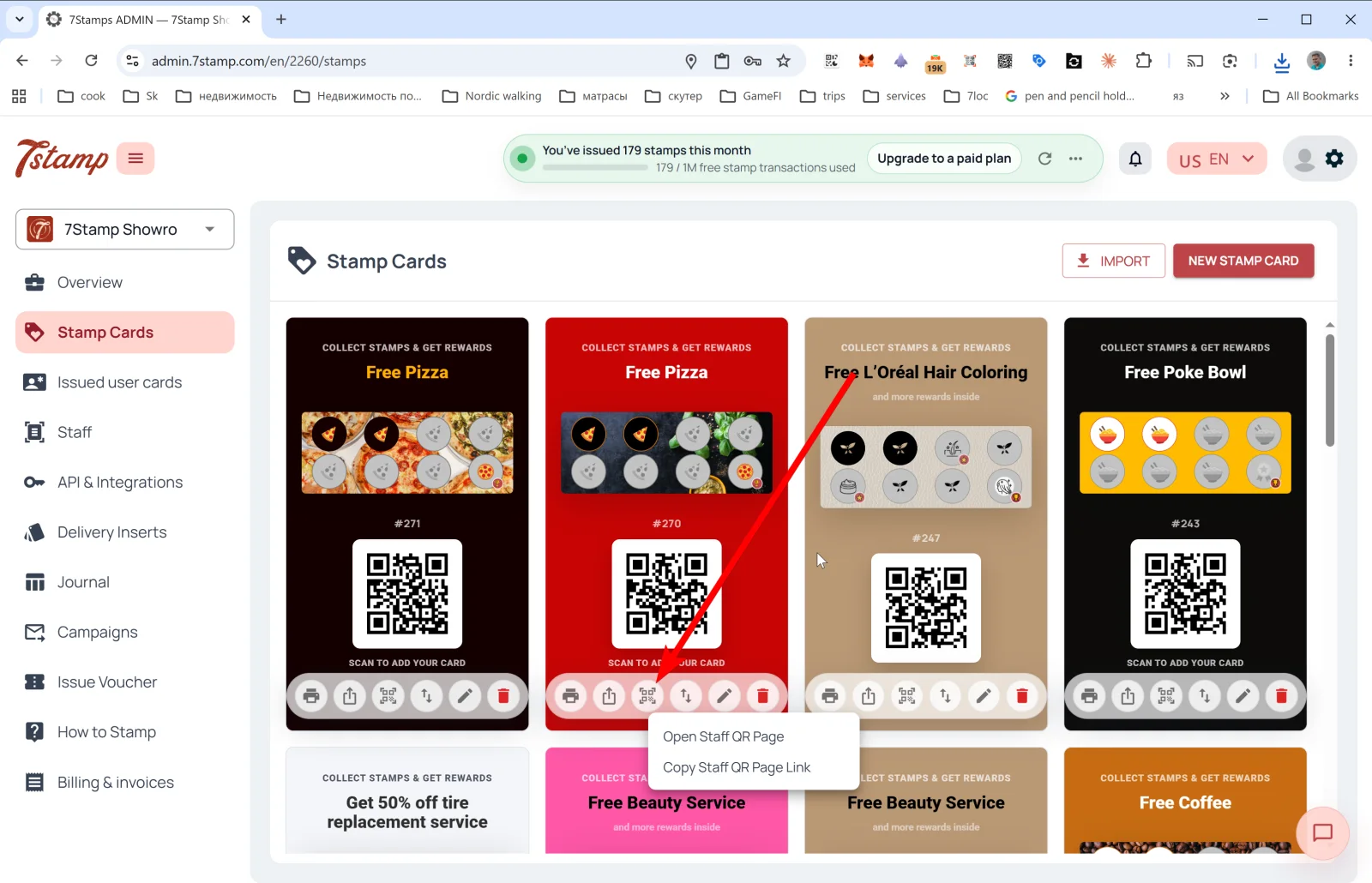
Task: Share the L'Oréal Hair Coloring card
Action: pos(869,696)
